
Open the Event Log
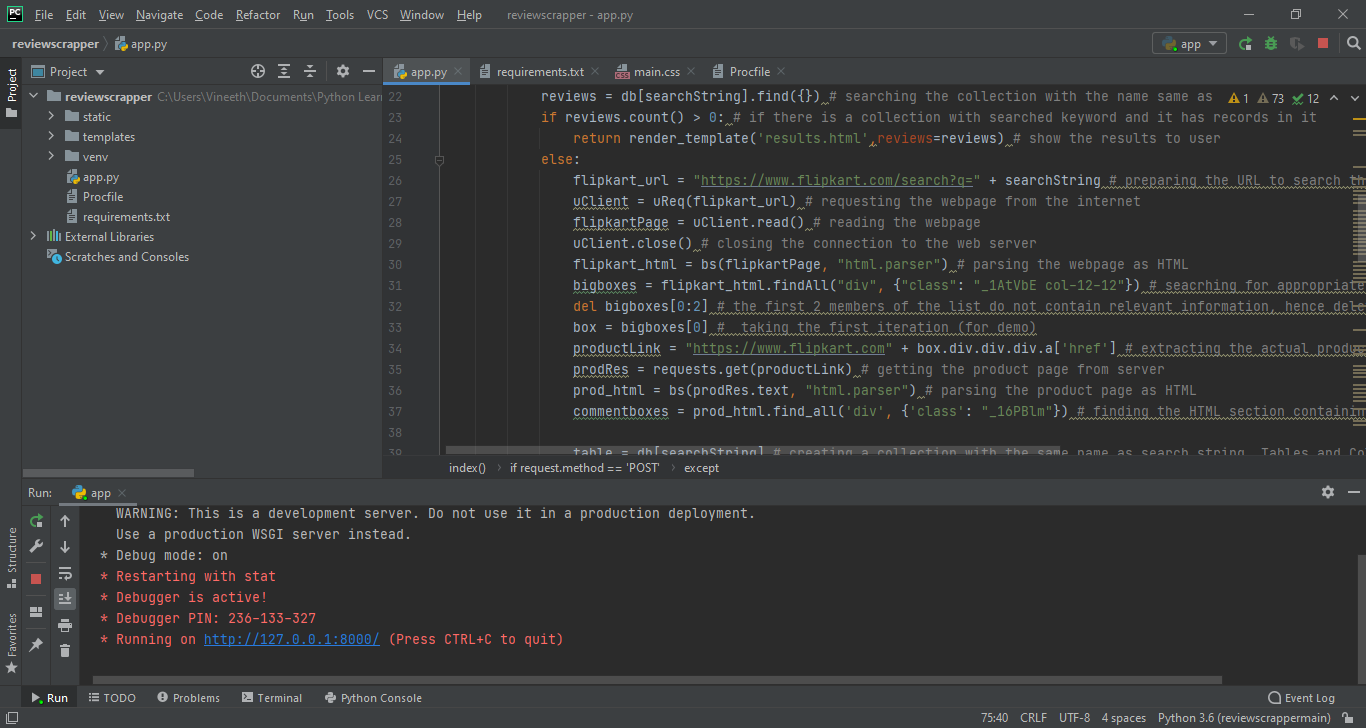click(x=1301, y=698)
